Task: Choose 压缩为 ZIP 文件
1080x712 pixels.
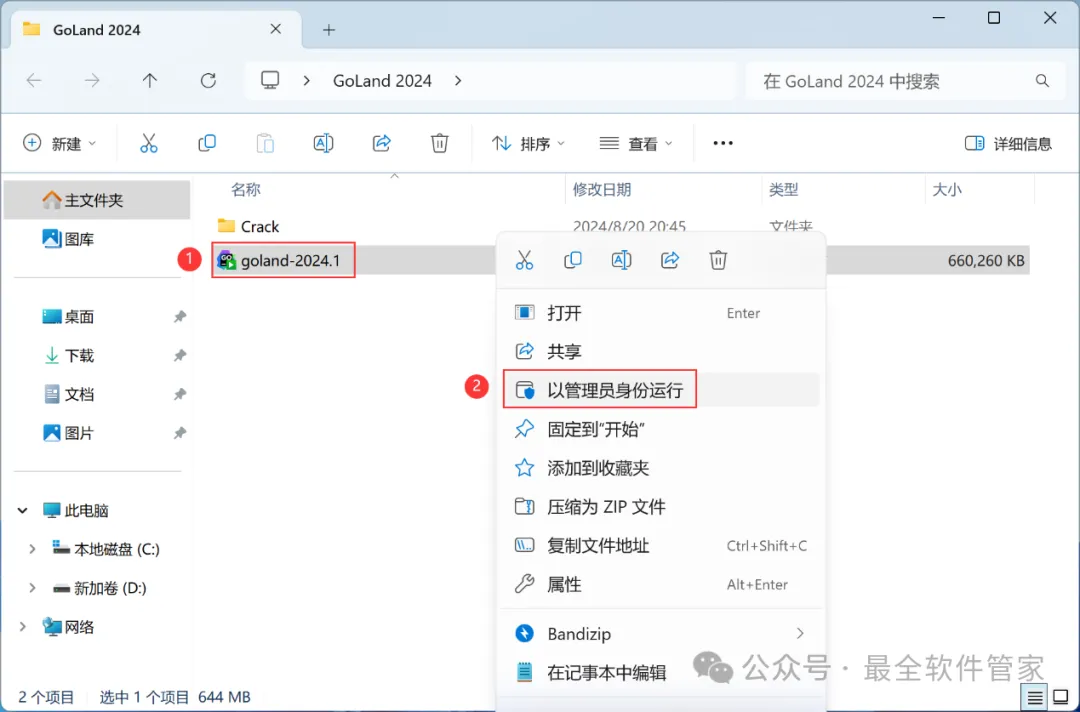Action: pyautogui.click(x=661, y=507)
